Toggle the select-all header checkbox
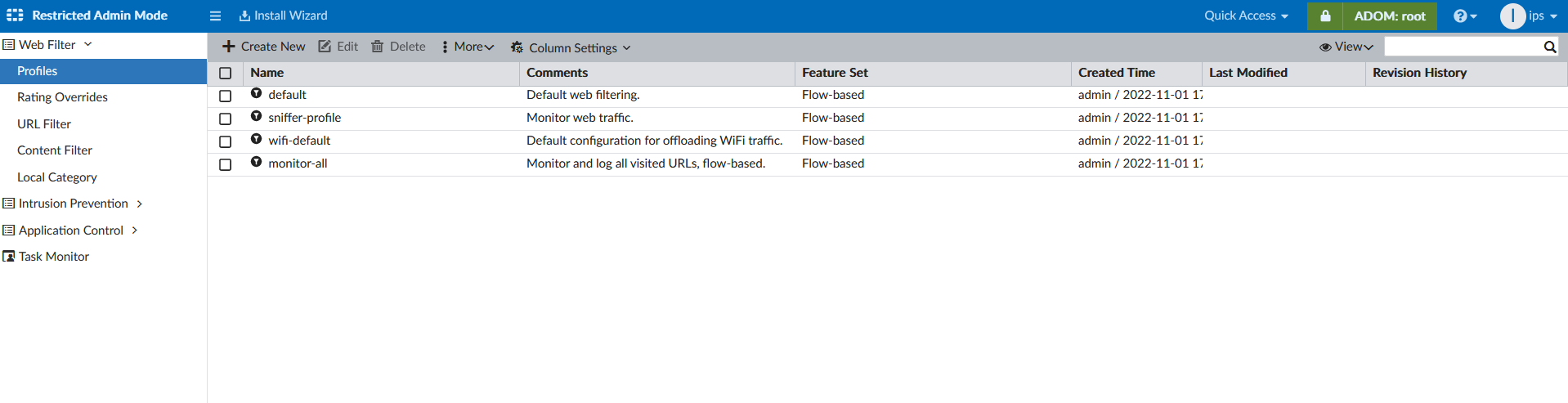This screenshot has height=403, width=1568. pyautogui.click(x=226, y=74)
